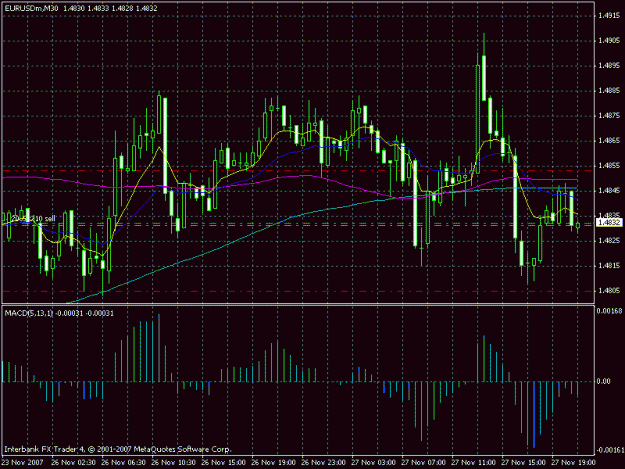Click the 26 Nov 23:00 time label

323,463
